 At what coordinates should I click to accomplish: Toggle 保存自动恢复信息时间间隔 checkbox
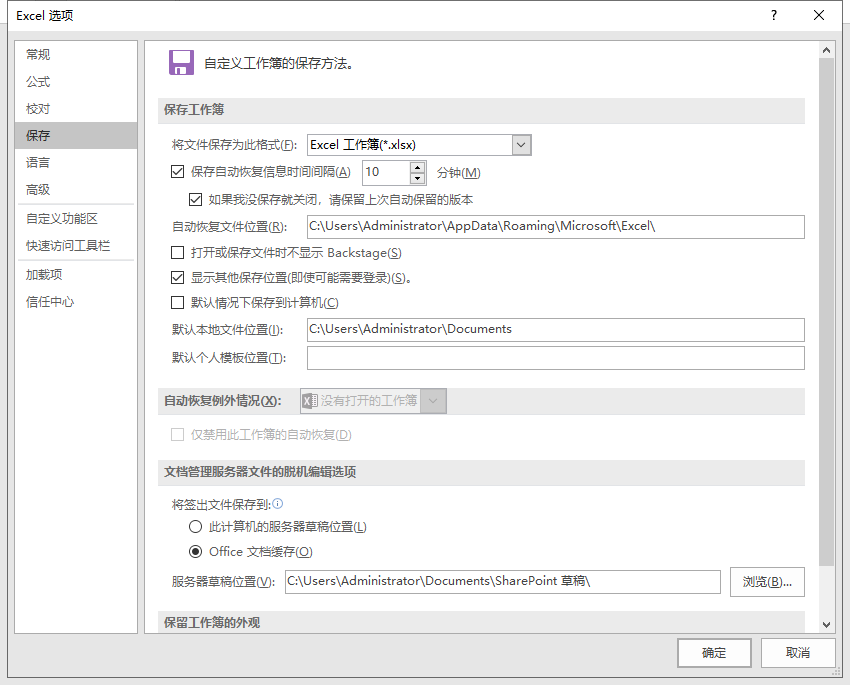[x=177, y=172]
